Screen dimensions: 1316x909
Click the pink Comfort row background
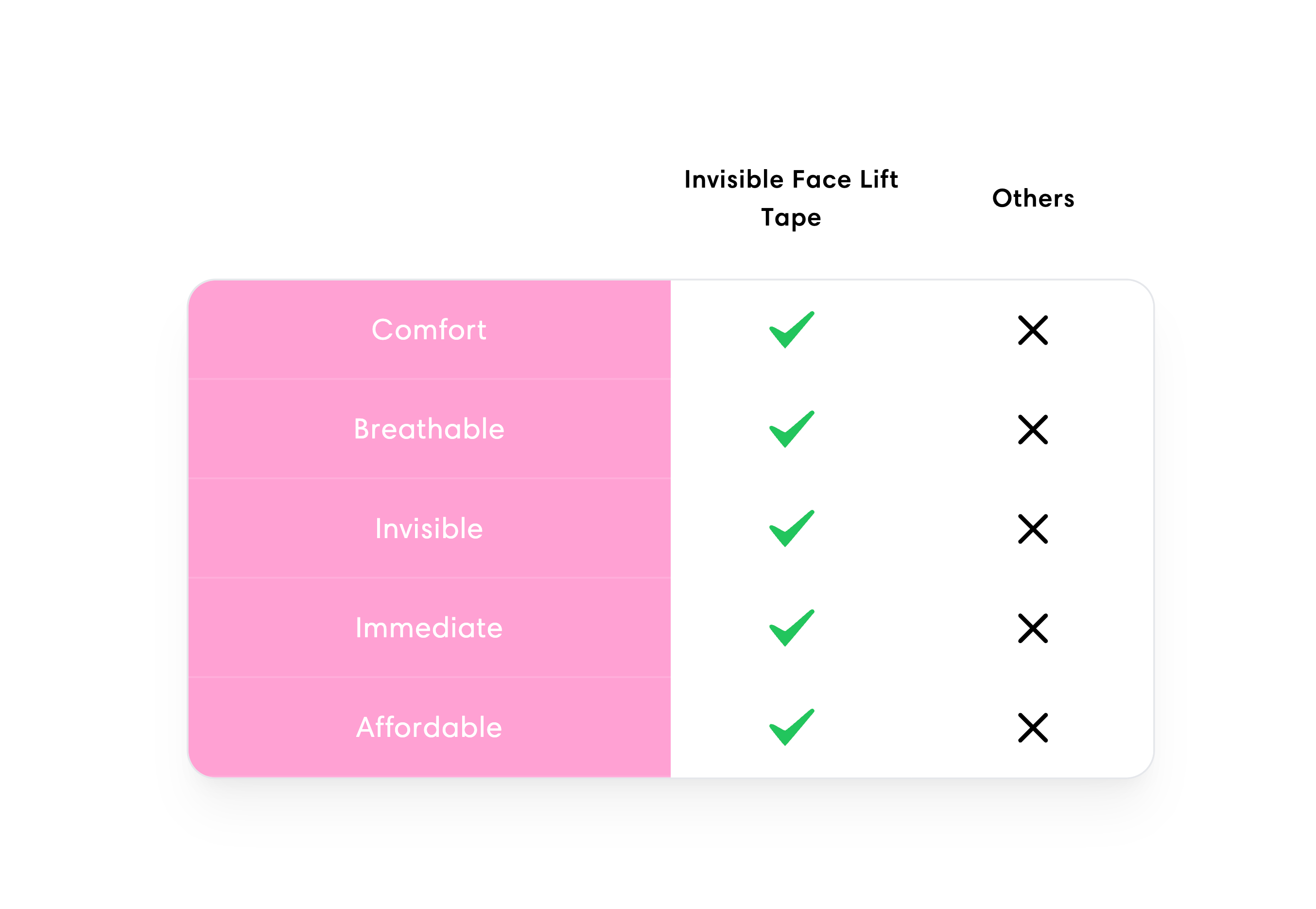coord(429,330)
